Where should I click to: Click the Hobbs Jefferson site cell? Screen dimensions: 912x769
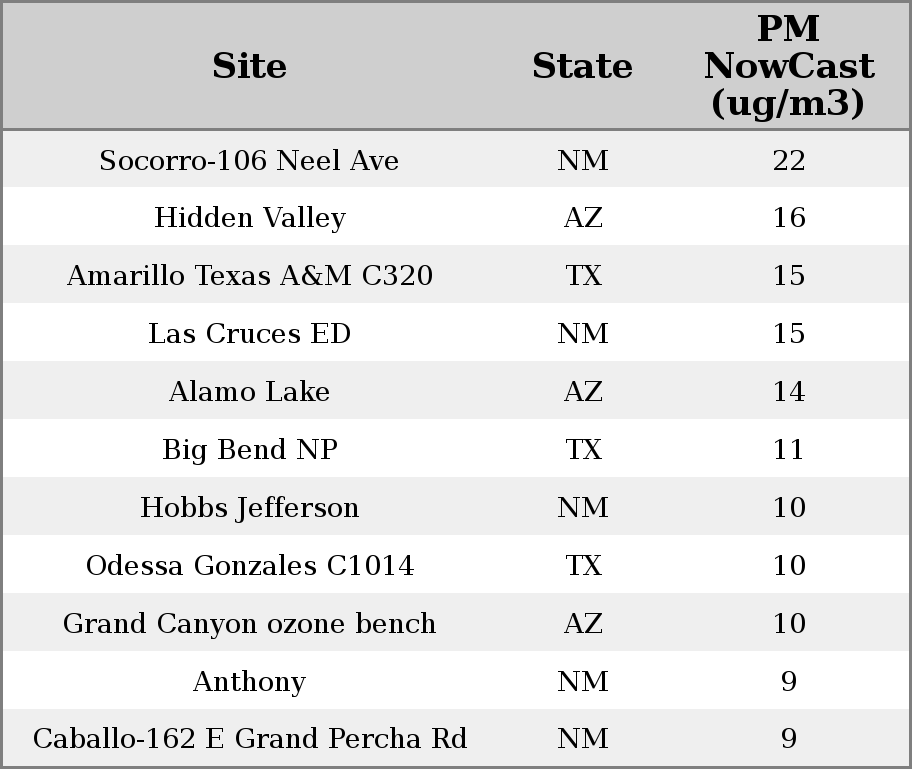[x=249, y=508]
